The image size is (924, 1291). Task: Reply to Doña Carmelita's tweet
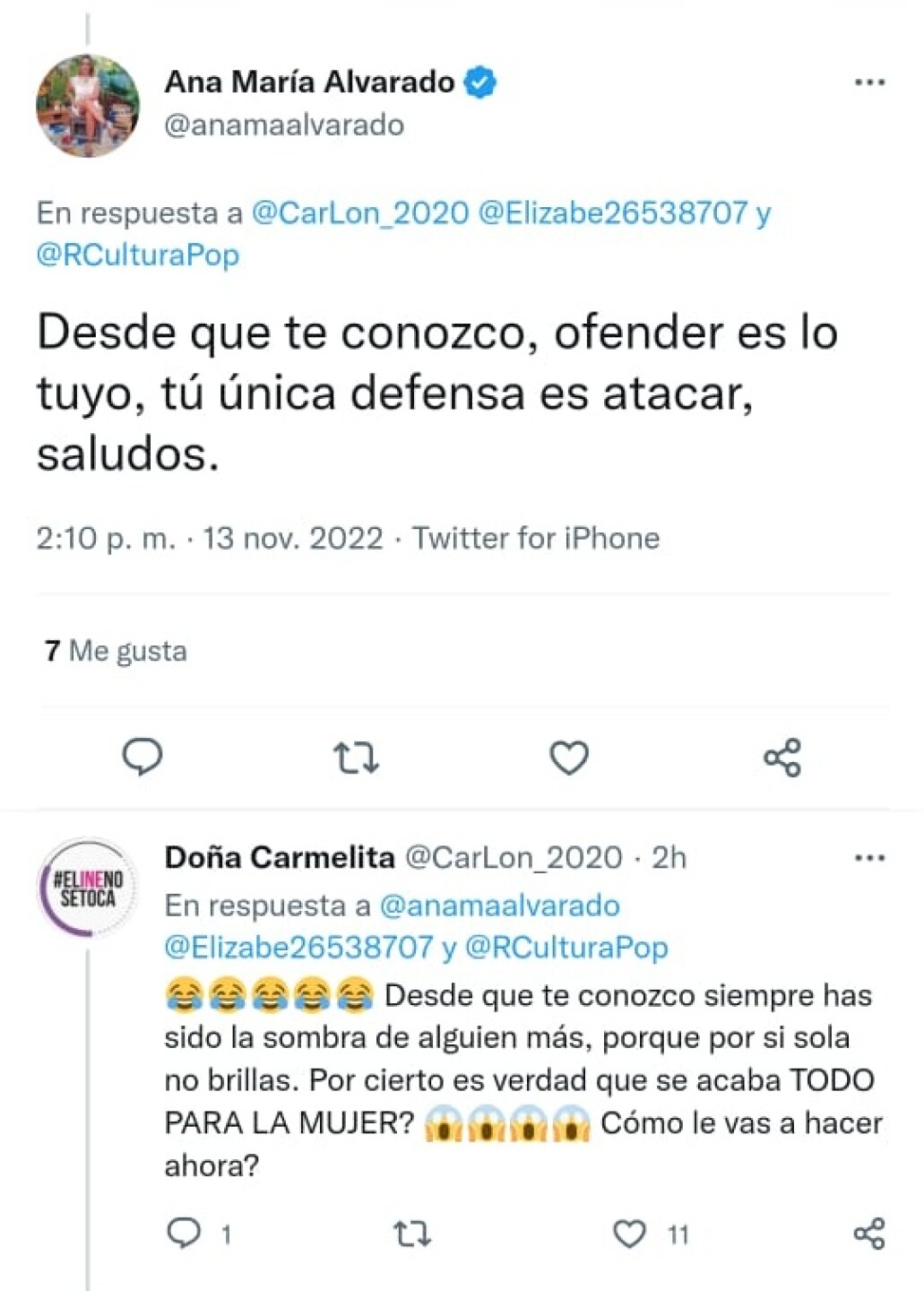pos(185,1234)
